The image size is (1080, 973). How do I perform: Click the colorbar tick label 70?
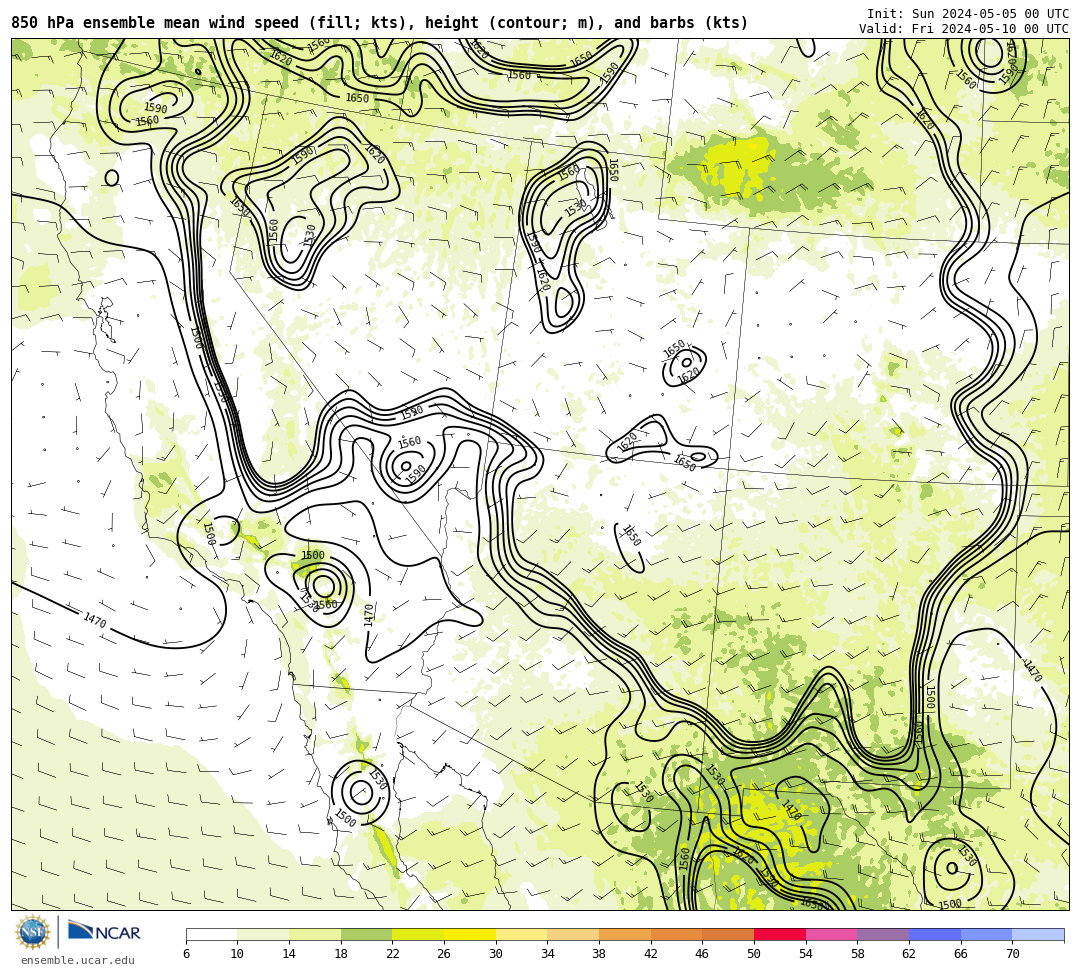tap(1012, 954)
